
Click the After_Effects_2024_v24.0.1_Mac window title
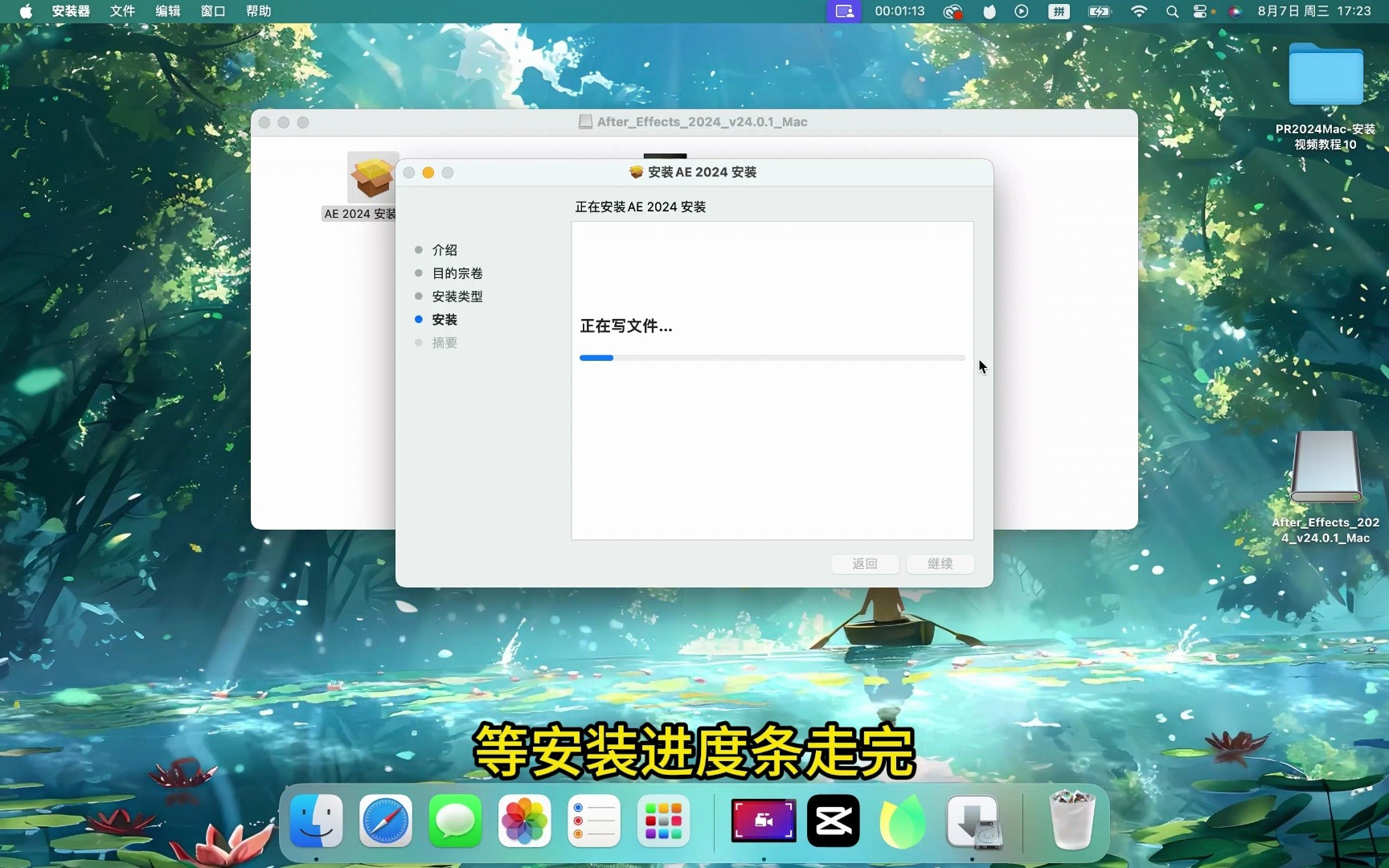[x=702, y=122]
